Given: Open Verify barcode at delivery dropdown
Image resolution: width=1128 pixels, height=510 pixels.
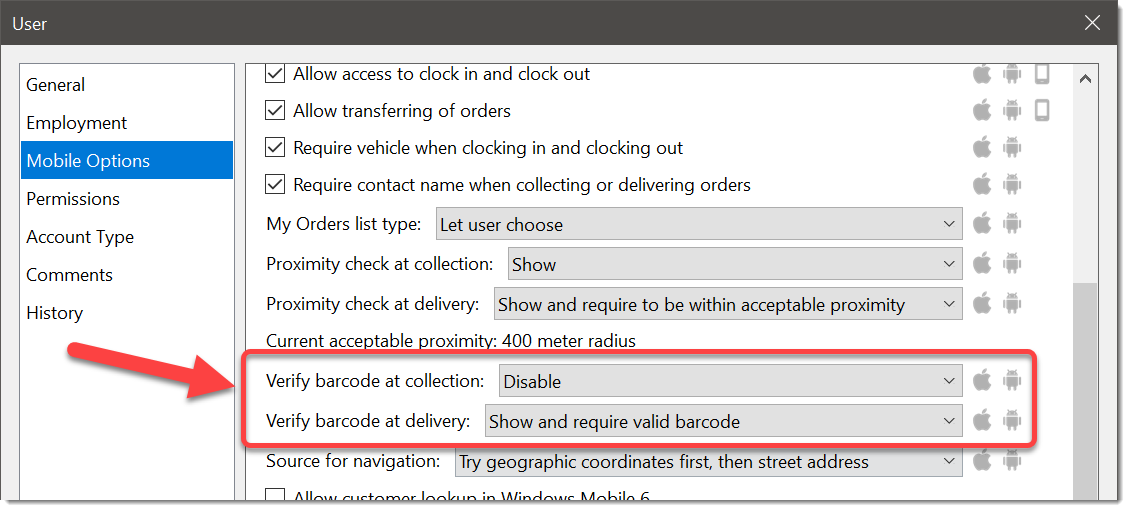Looking at the screenshot, I should click(x=723, y=421).
